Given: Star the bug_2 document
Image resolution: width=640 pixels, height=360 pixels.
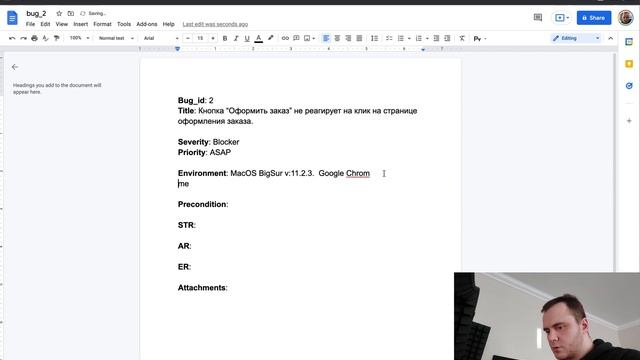Looking at the screenshot, I should [59, 13].
